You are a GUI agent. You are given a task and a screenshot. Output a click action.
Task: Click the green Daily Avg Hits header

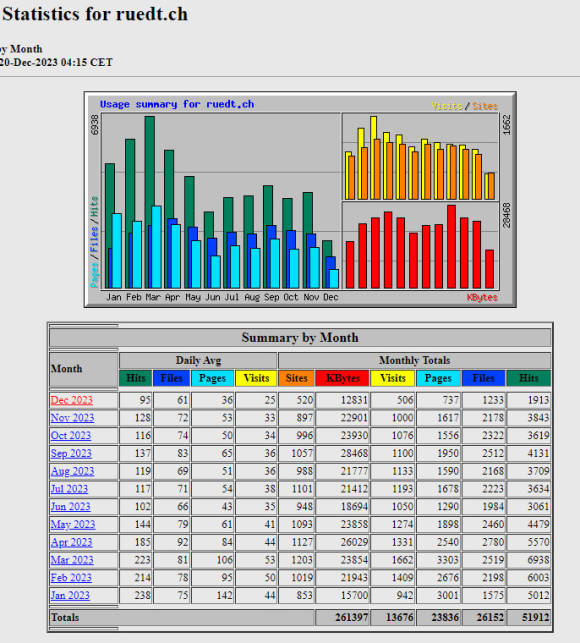[x=135, y=378]
